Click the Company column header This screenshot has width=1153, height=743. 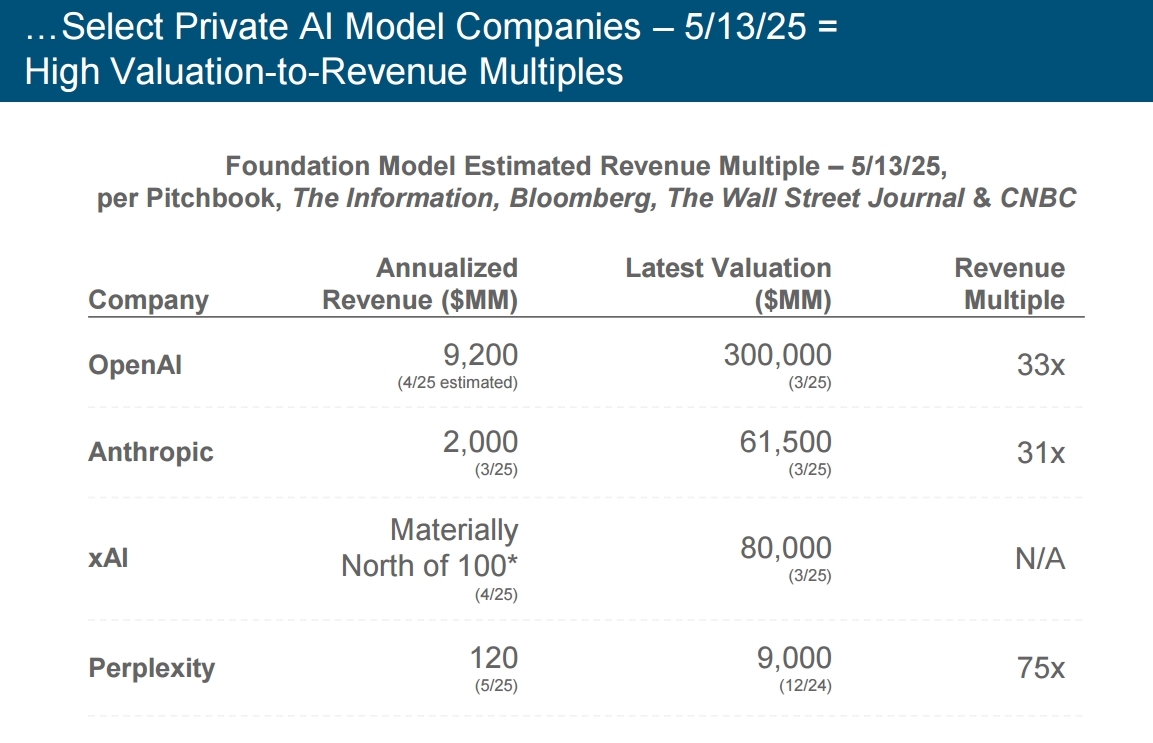click(x=148, y=300)
